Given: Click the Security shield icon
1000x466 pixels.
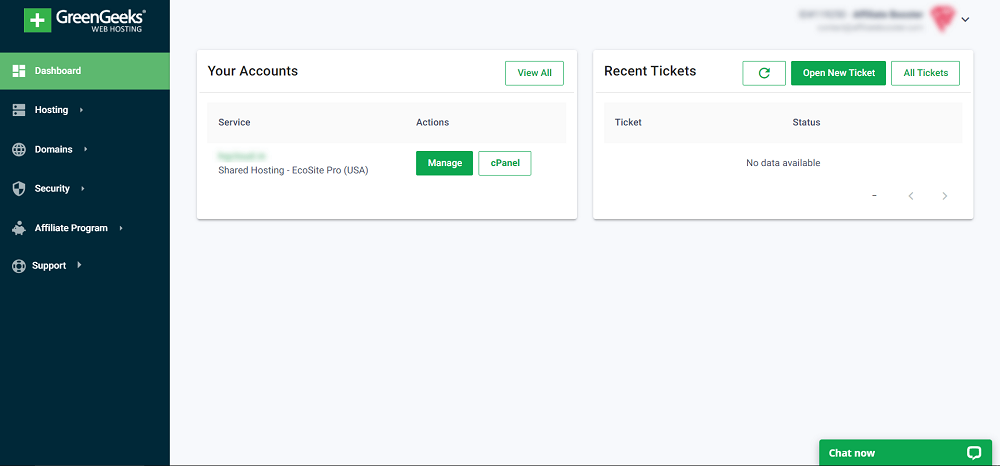Looking at the screenshot, I should coord(19,189).
